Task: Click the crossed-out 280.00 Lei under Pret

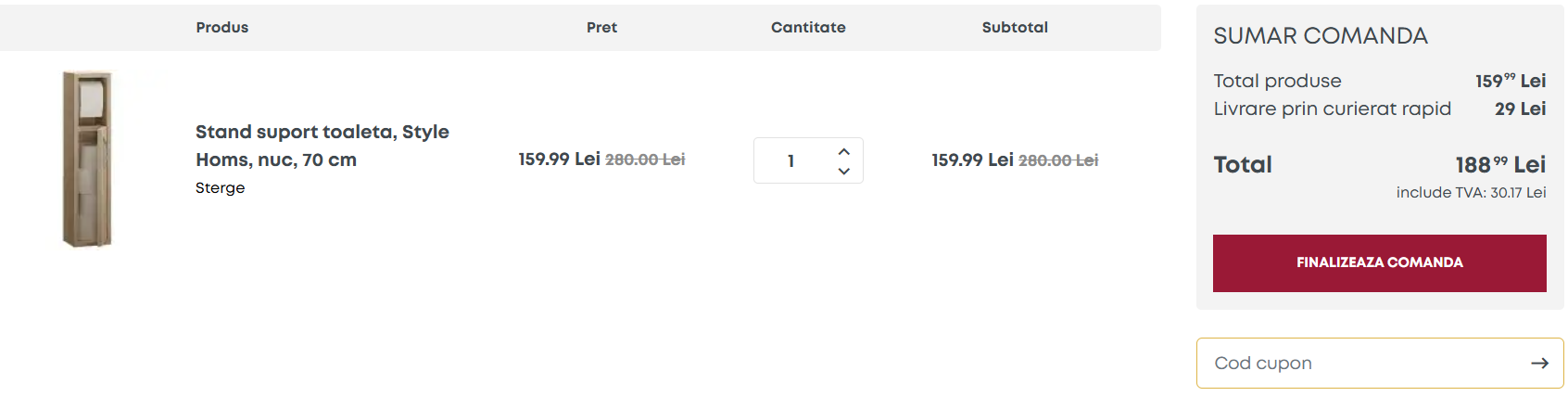Action: (x=645, y=160)
